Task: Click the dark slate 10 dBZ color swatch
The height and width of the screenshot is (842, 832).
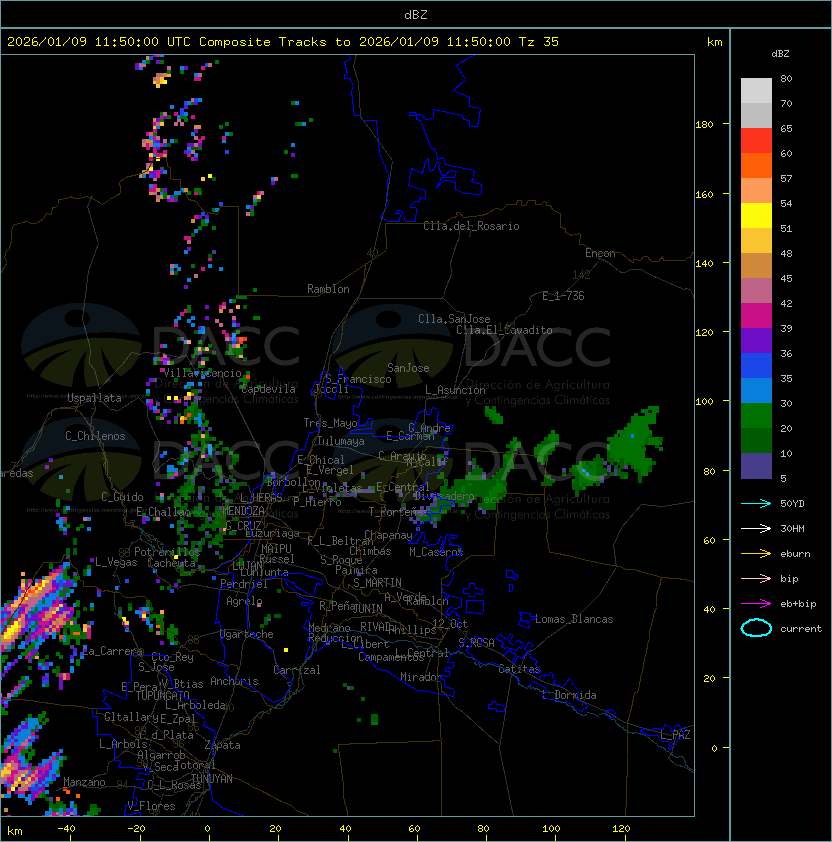Action: click(756, 466)
